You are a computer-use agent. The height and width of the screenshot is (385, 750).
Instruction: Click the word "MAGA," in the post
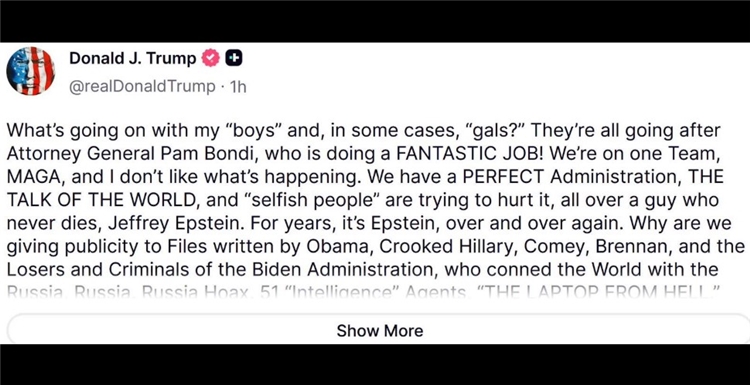click(35, 177)
